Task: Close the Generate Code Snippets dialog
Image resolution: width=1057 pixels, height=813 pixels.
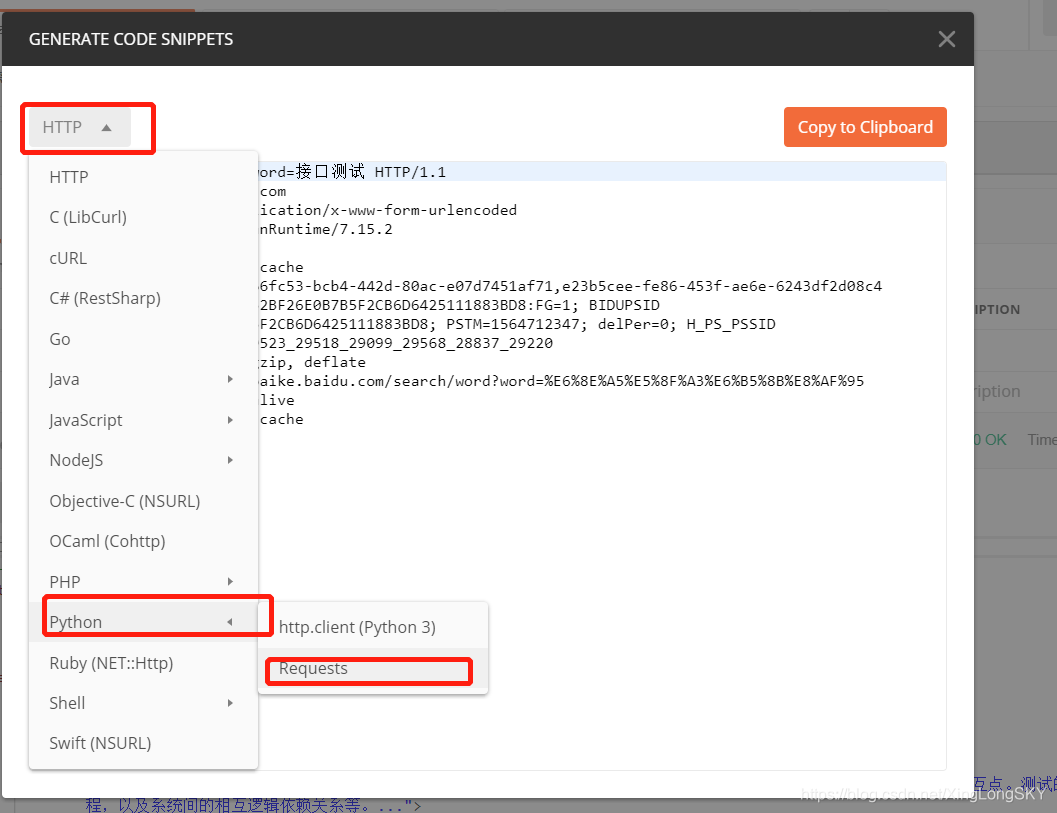Action: click(x=946, y=39)
